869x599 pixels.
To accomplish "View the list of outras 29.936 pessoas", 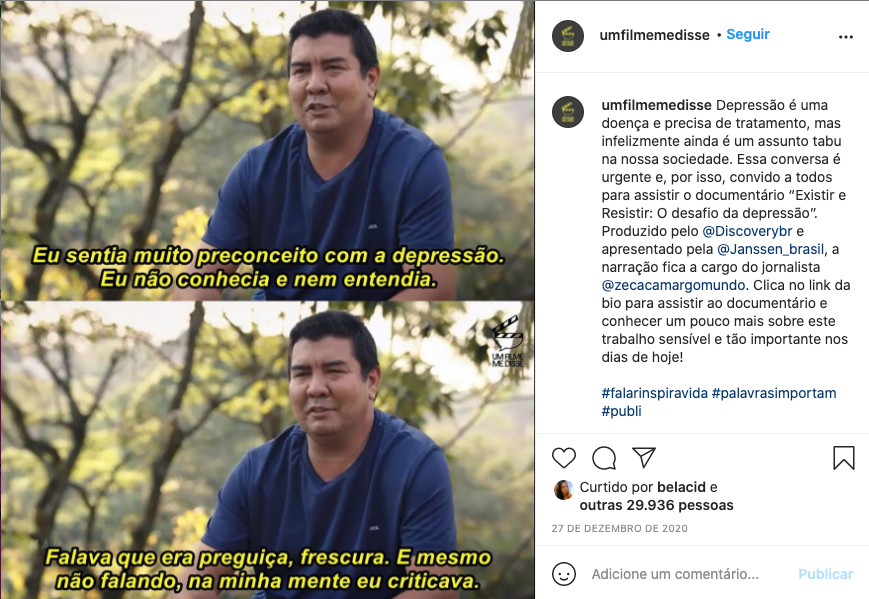I will coord(656,505).
